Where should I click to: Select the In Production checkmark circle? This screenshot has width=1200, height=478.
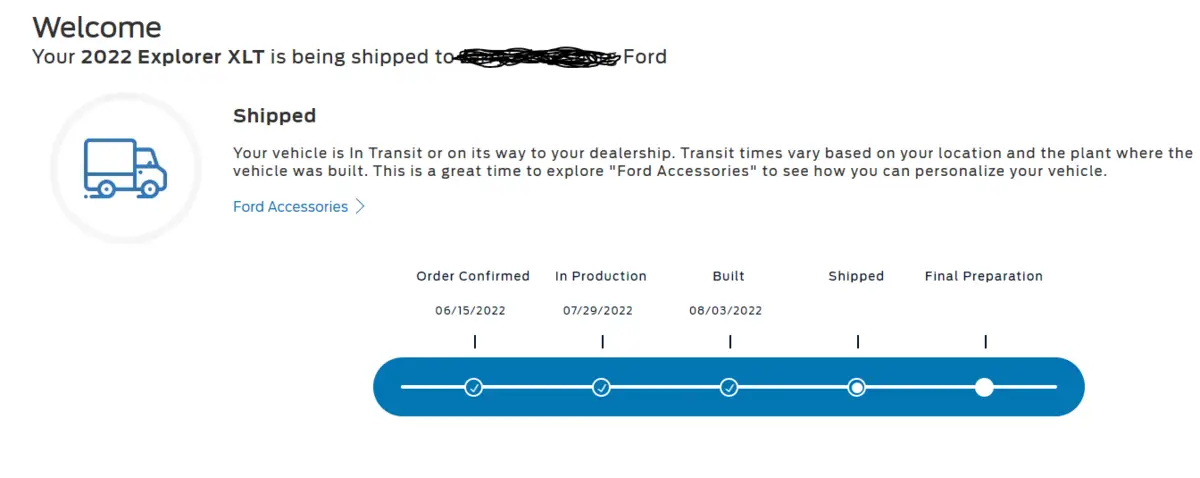click(x=602, y=387)
